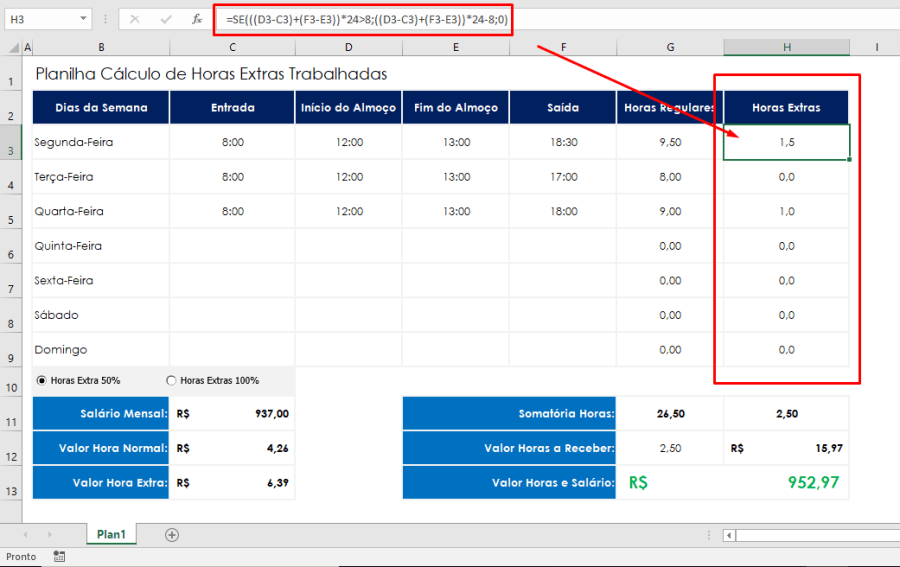Click the 'Domingo' cell
The image size is (900, 567).
pyautogui.click(x=101, y=349)
